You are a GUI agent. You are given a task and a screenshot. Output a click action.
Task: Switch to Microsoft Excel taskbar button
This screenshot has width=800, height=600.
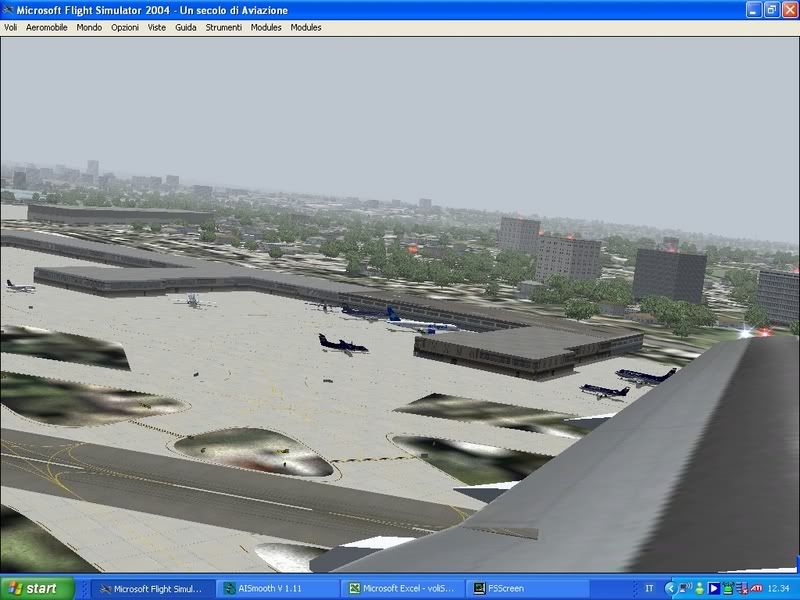tap(402, 589)
